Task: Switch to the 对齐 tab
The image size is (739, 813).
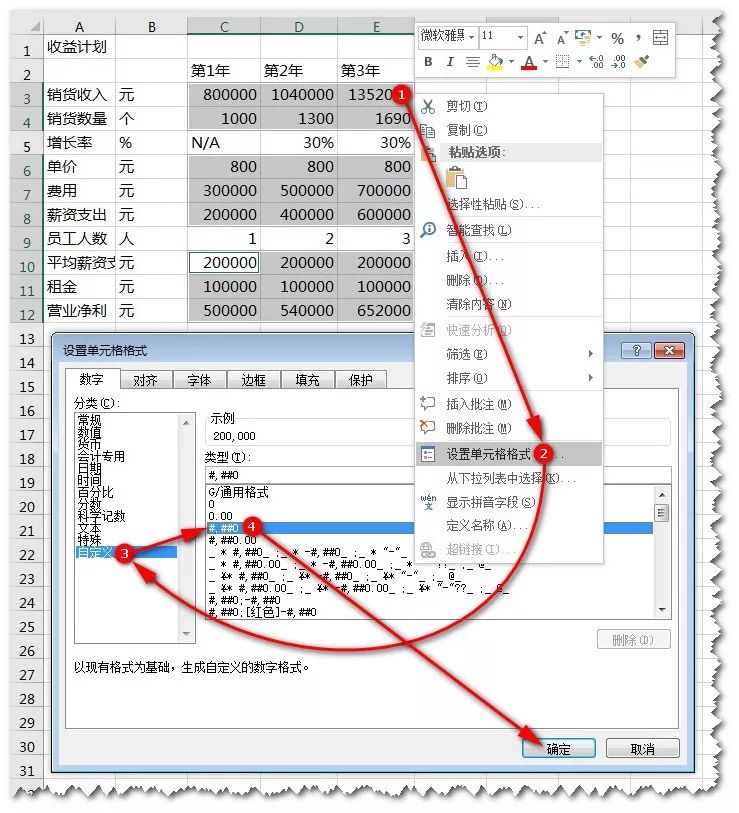Action: (x=146, y=380)
